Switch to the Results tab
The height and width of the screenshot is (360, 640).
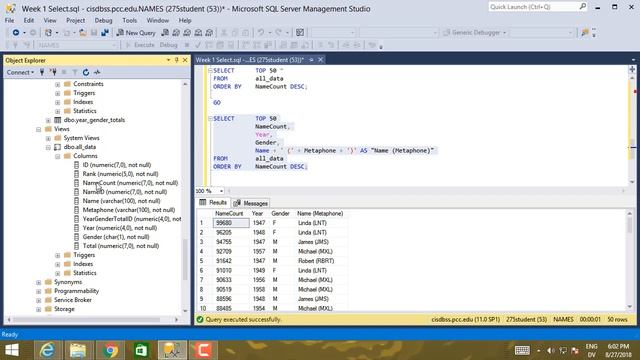[213, 202]
